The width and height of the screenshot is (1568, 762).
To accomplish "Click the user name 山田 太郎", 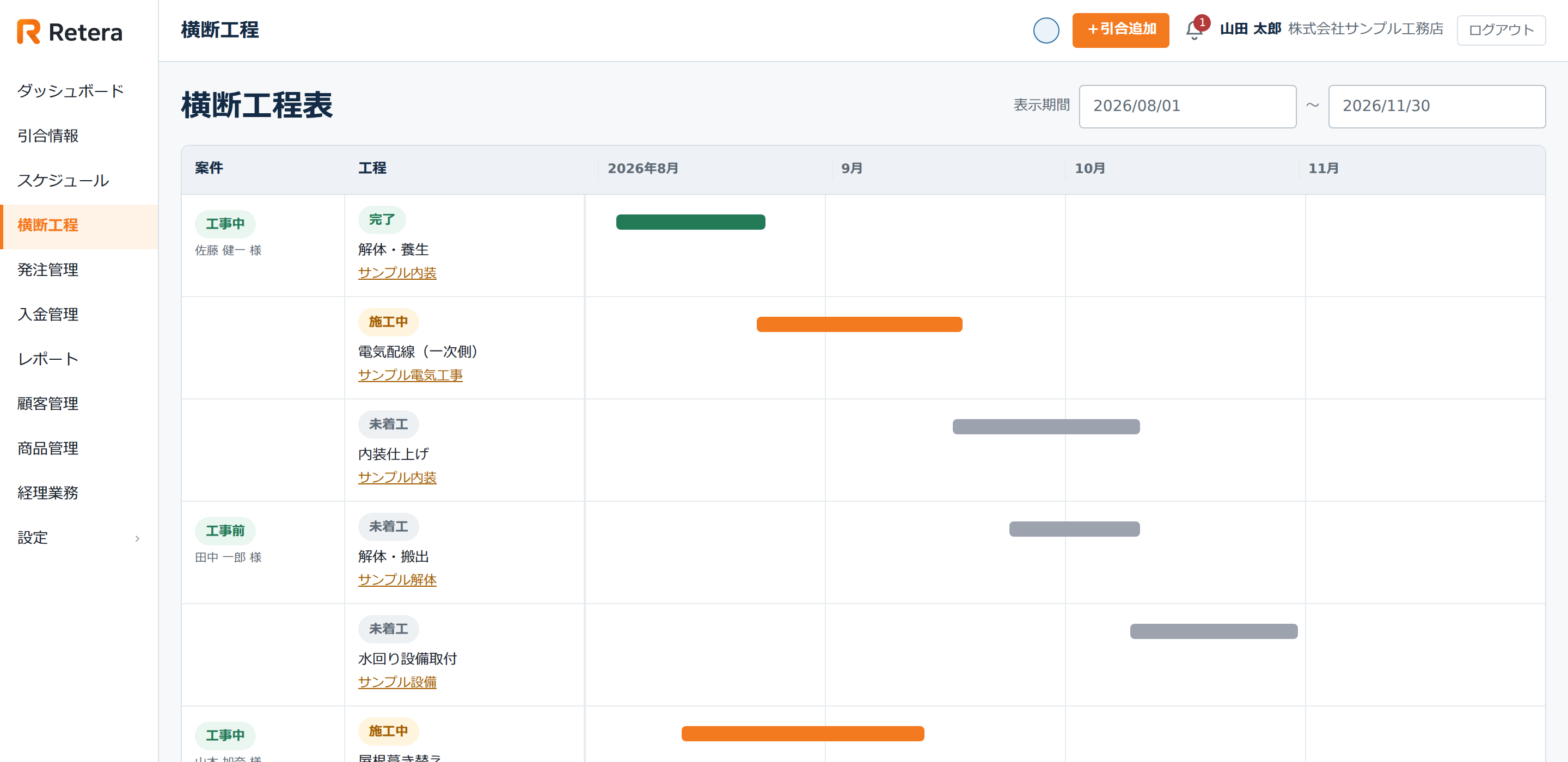I will coord(1250,29).
